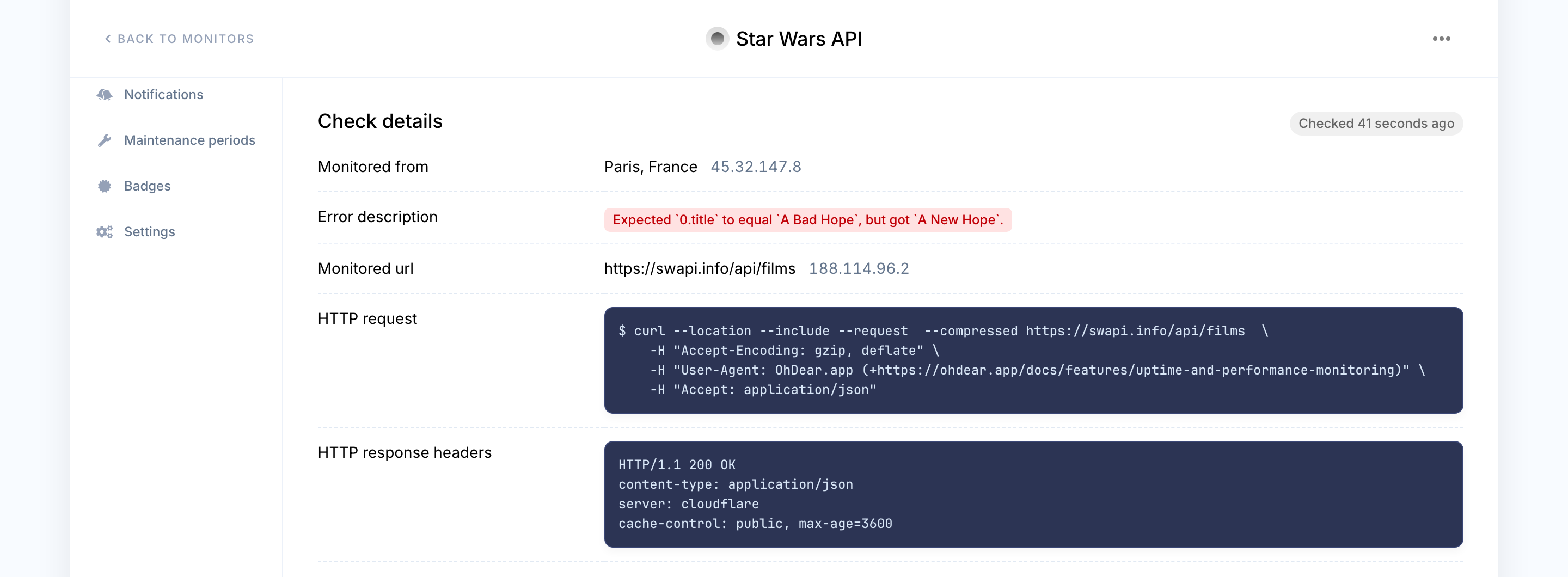Image resolution: width=1568 pixels, height=577 pixels.
Task: Select the Paris, France location text
Action: [650, 167]
